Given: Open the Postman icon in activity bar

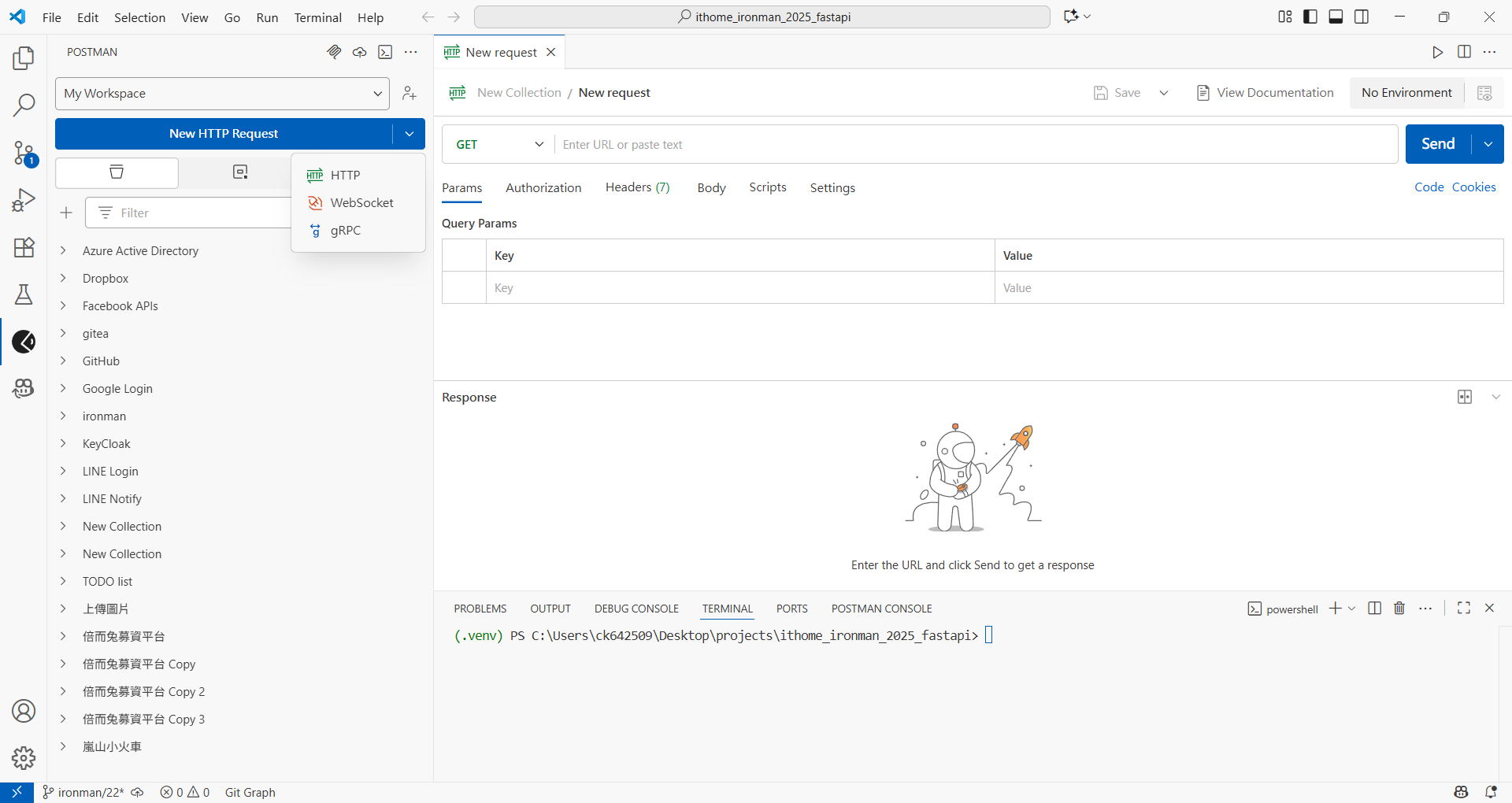Looking at the screenshot, I should pyautogui.click(x=24, y=342).
